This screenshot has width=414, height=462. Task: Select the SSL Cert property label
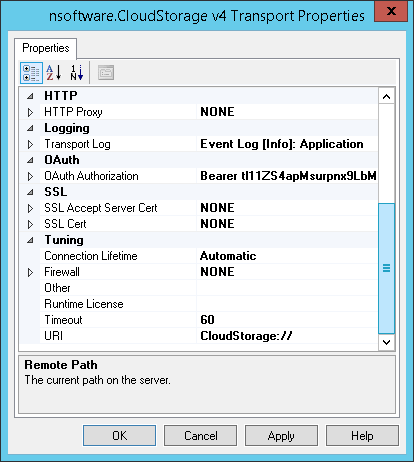point(65,224)
